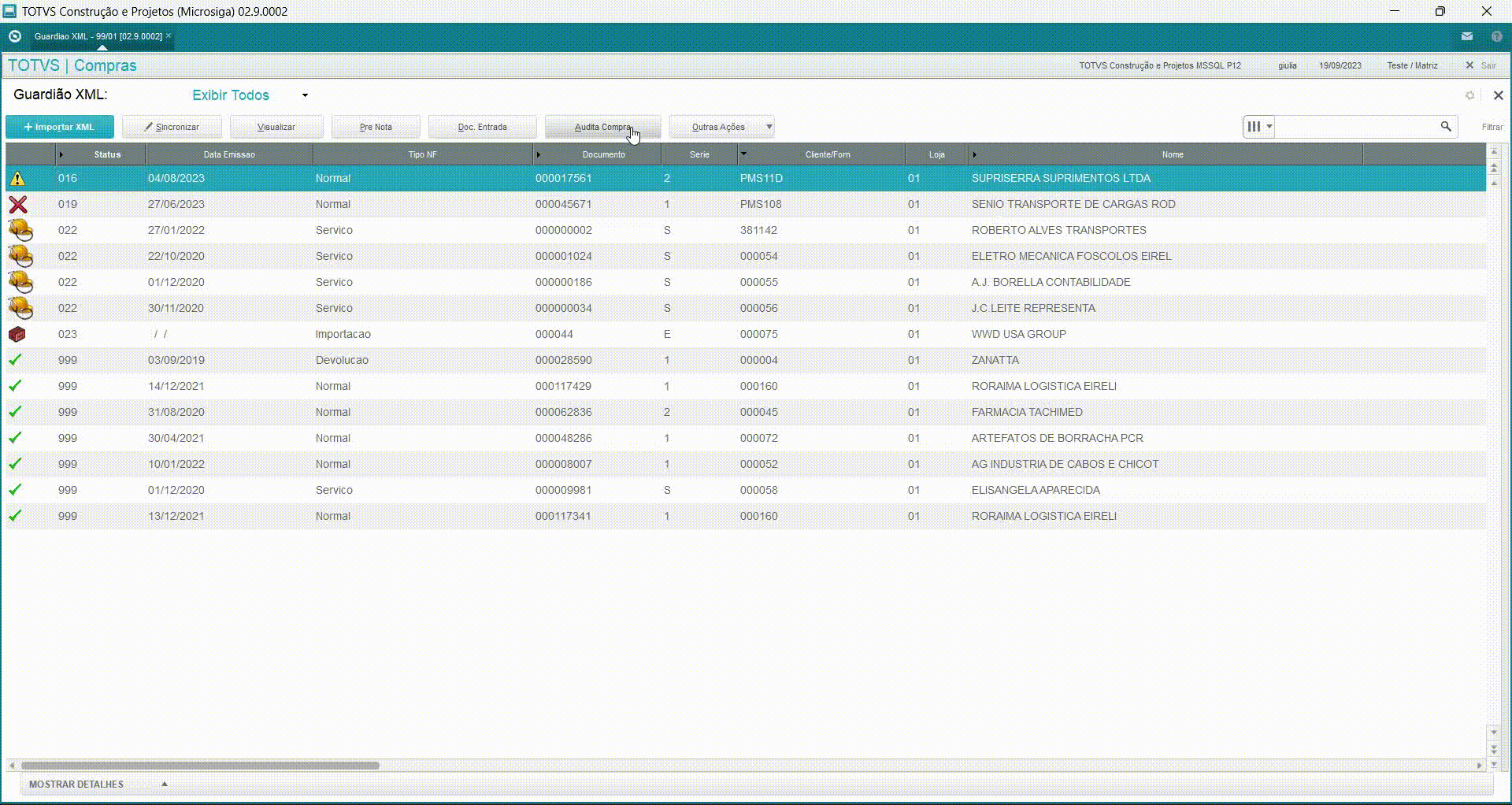Click the brown box icon for WWD USA GROUP row
Viewport: 1512px width, 805px height.
click(x=17, y=334)
